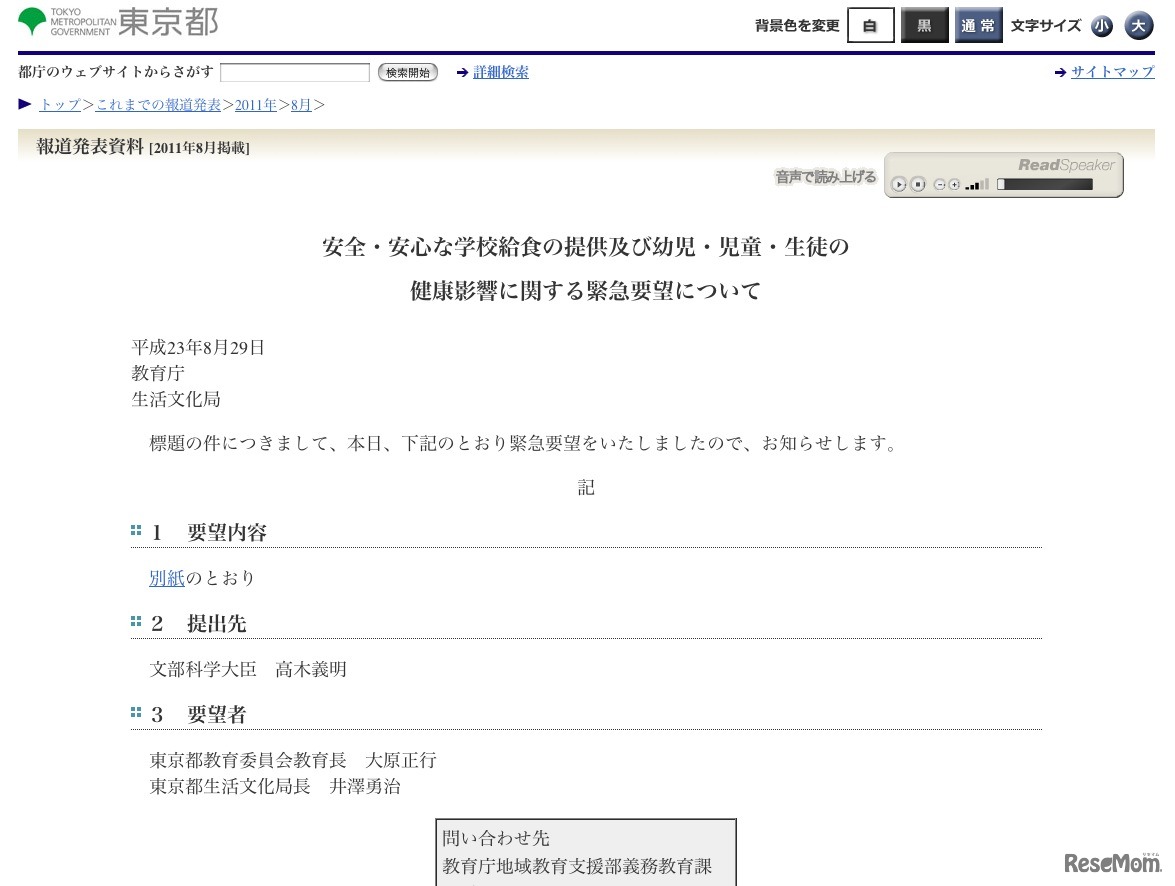Switch background color to black (黒)

click(x=924, y=26)
